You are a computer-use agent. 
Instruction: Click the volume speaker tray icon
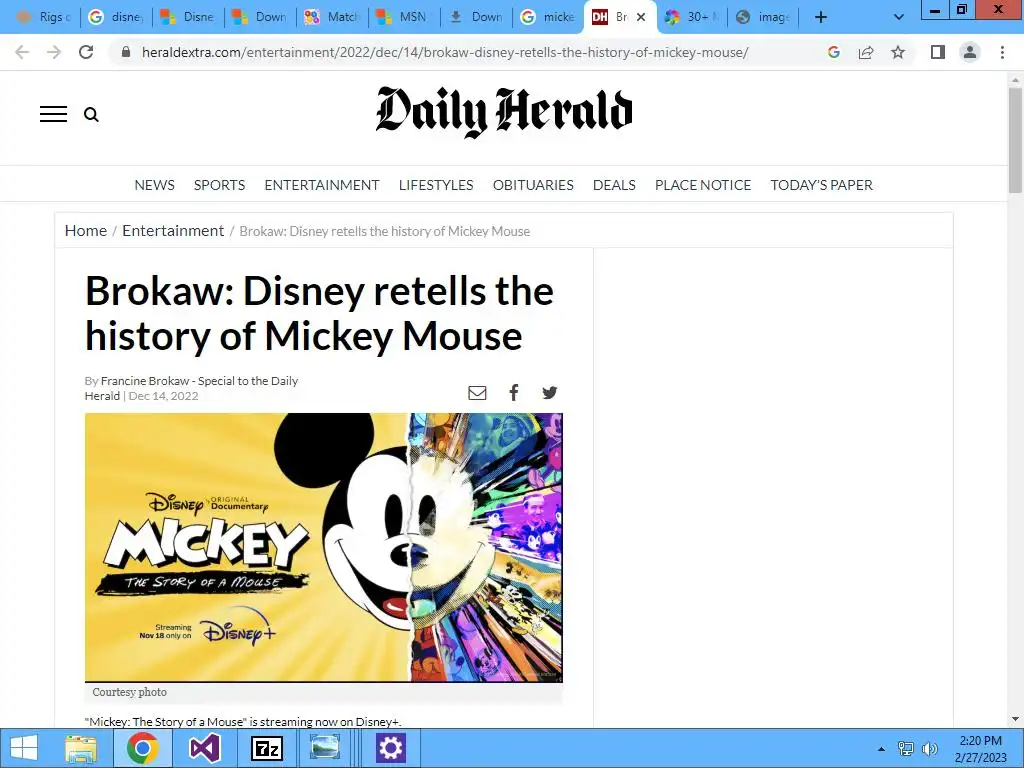(929, 749)
